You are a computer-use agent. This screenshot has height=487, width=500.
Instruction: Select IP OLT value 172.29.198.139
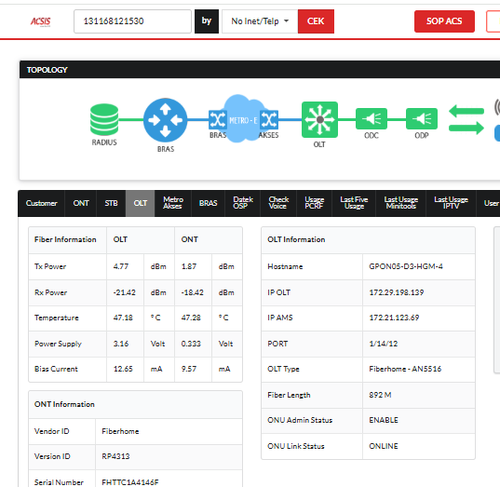coord(396,292)
